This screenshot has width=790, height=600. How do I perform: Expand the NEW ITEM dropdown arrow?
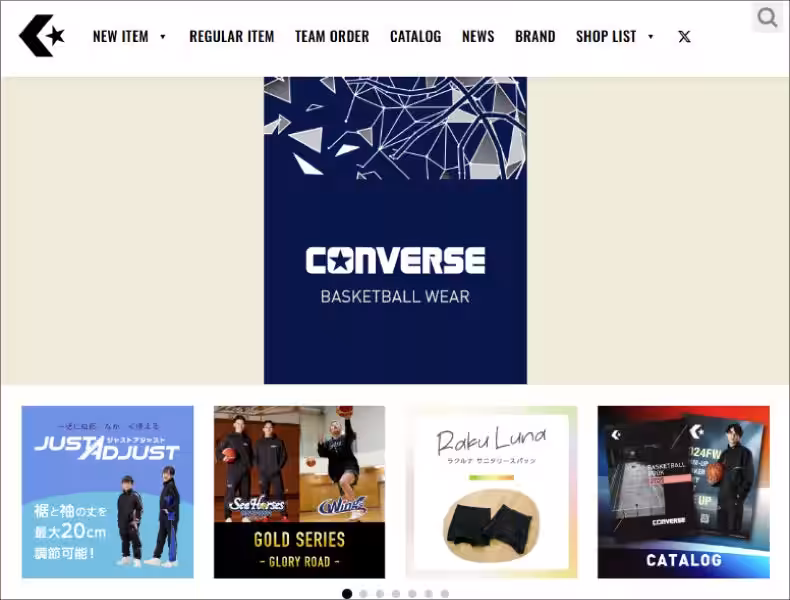[x=163, y=37]
